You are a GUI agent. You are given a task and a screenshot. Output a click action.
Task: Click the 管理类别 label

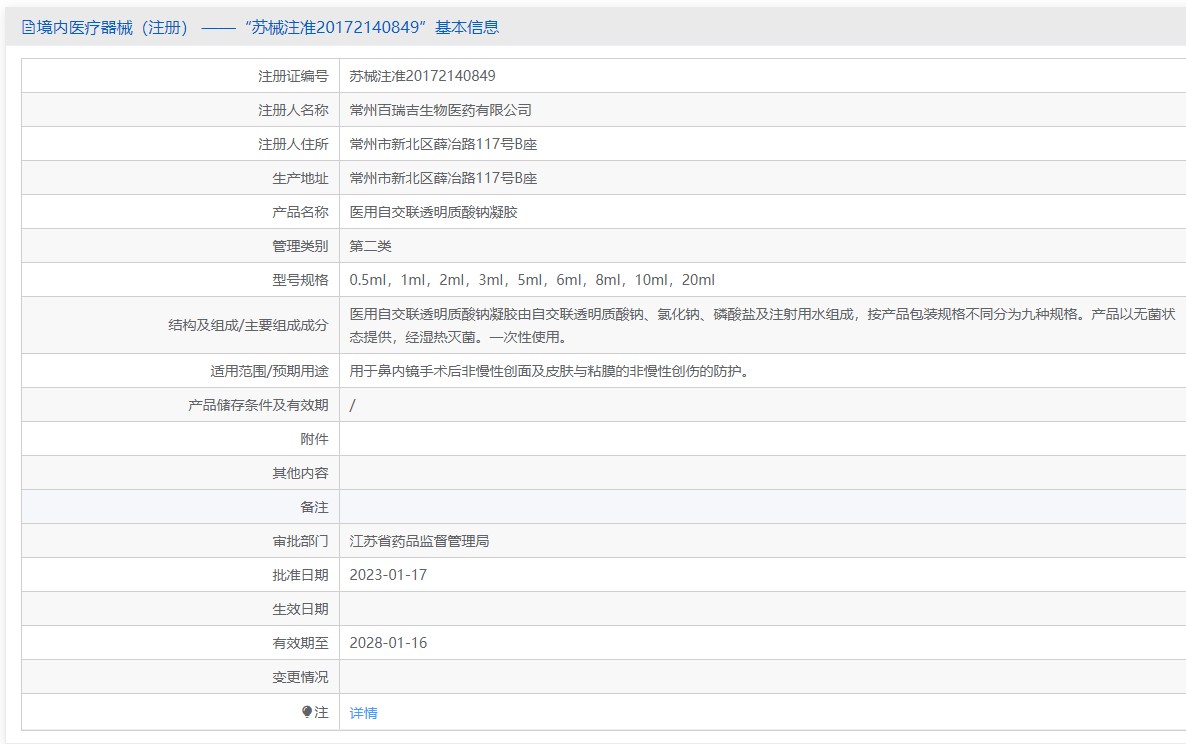pos(300,246)
